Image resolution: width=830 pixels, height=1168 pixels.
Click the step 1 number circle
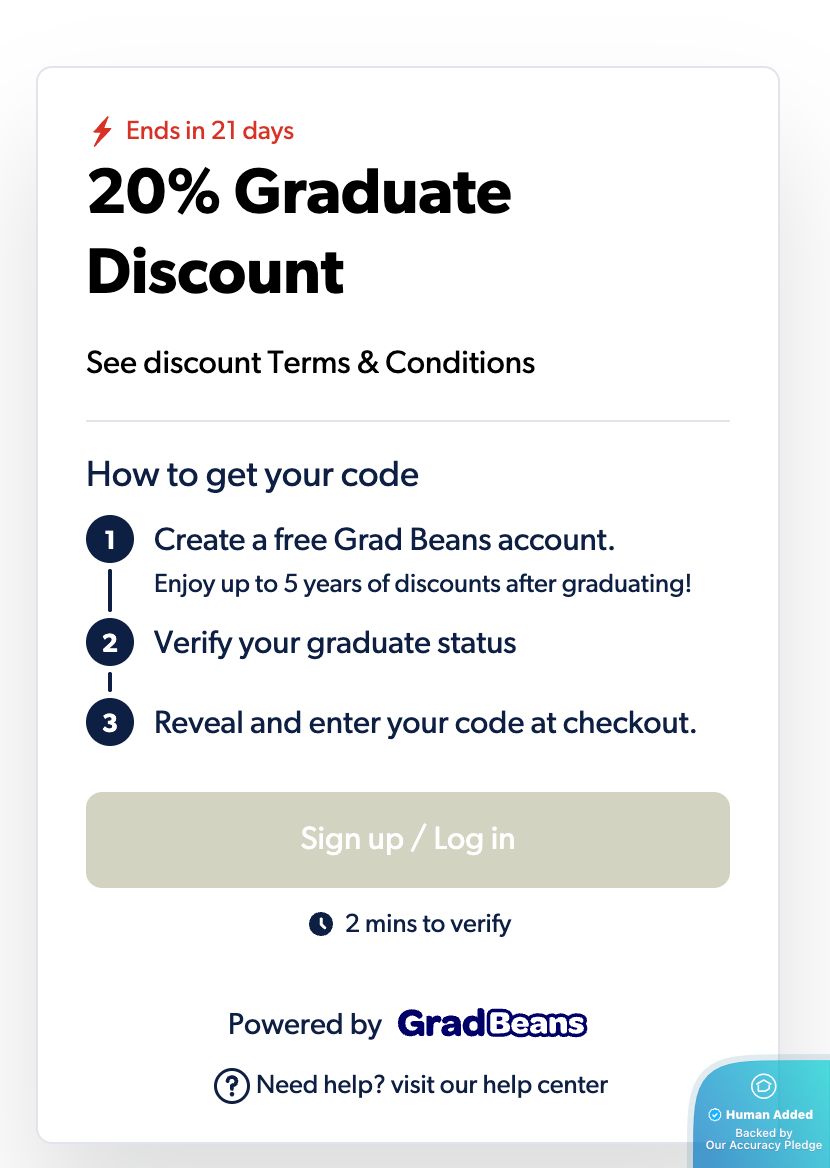click(x=110, y=539)
